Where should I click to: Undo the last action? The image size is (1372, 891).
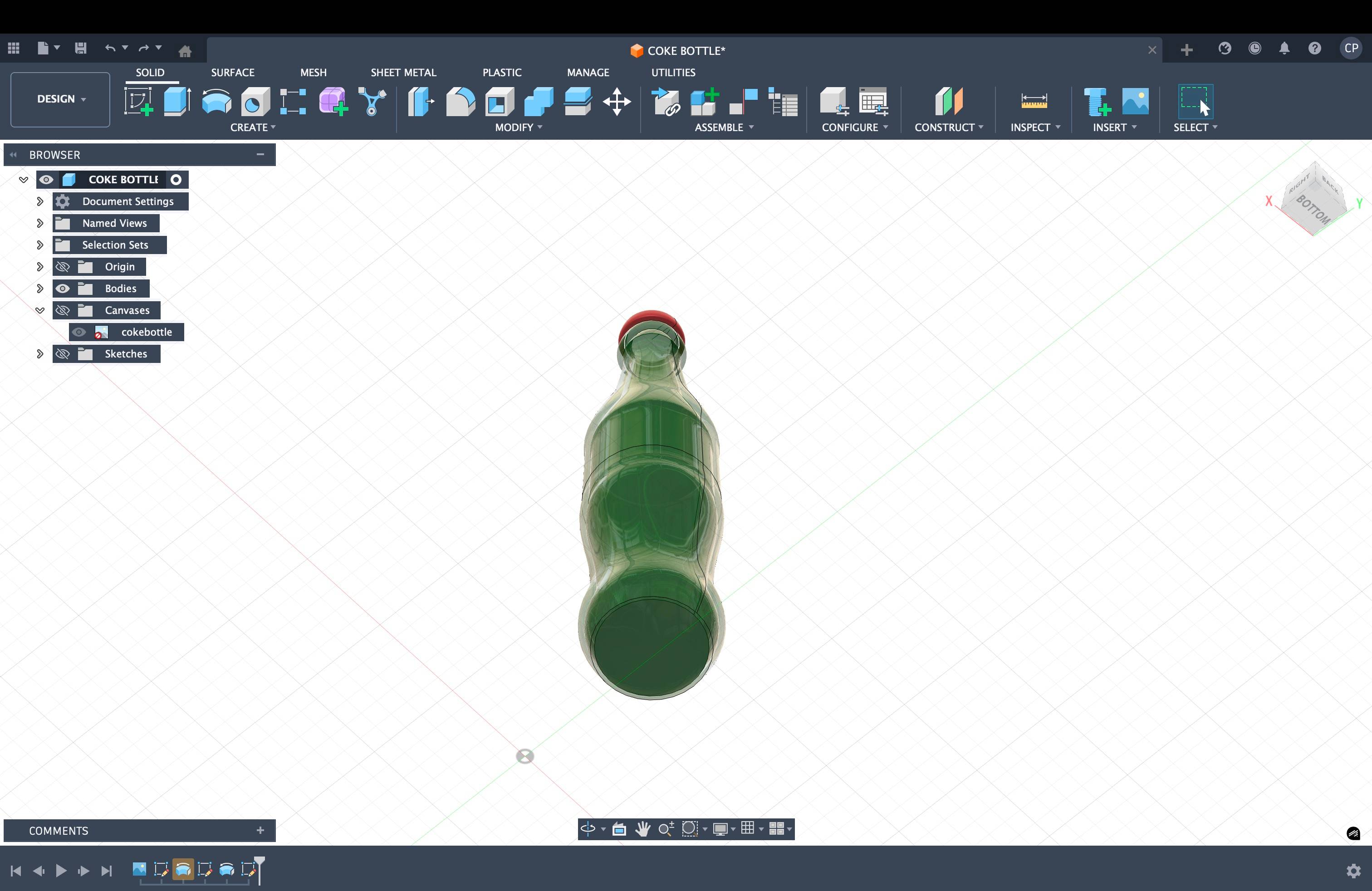click(110, 49)
